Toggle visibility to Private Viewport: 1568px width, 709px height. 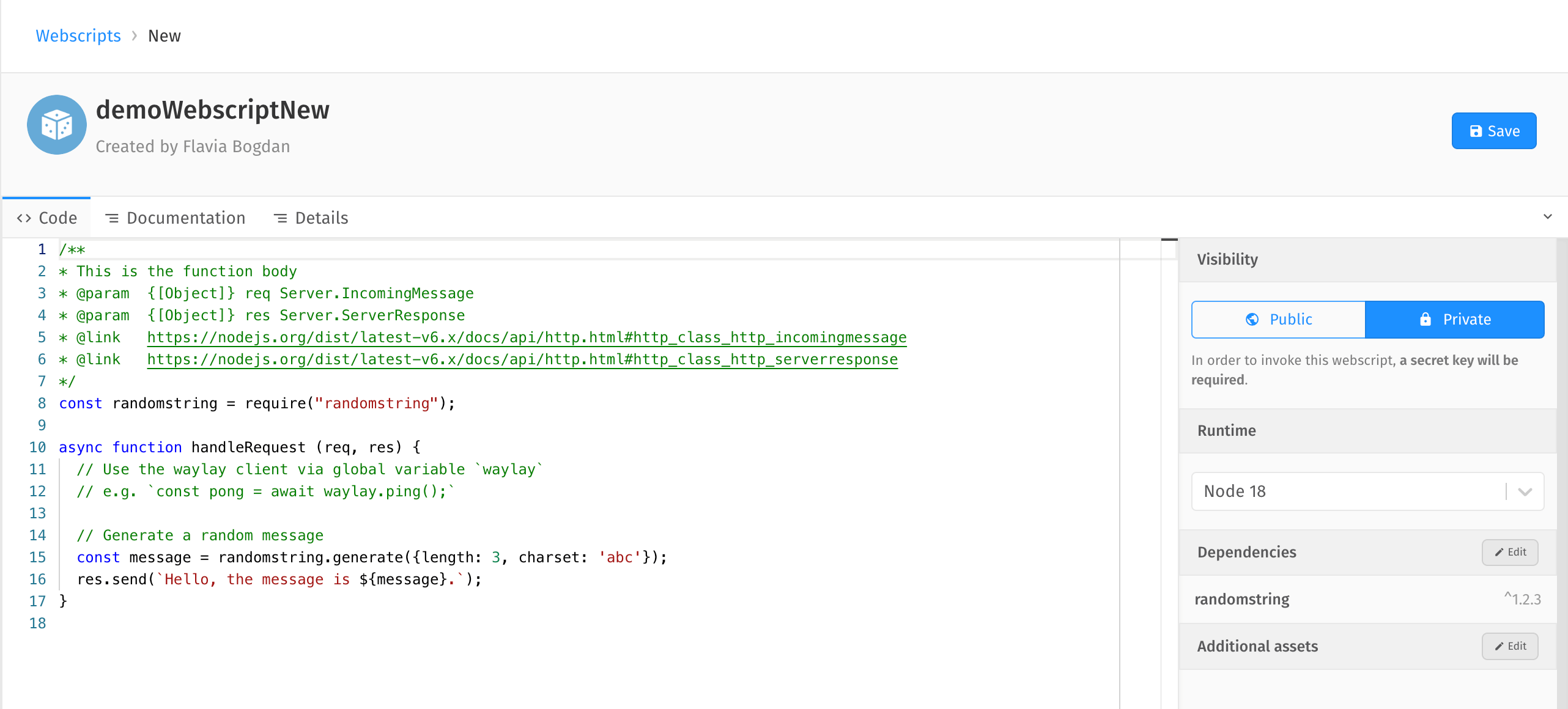click(x=1455, y=319)
